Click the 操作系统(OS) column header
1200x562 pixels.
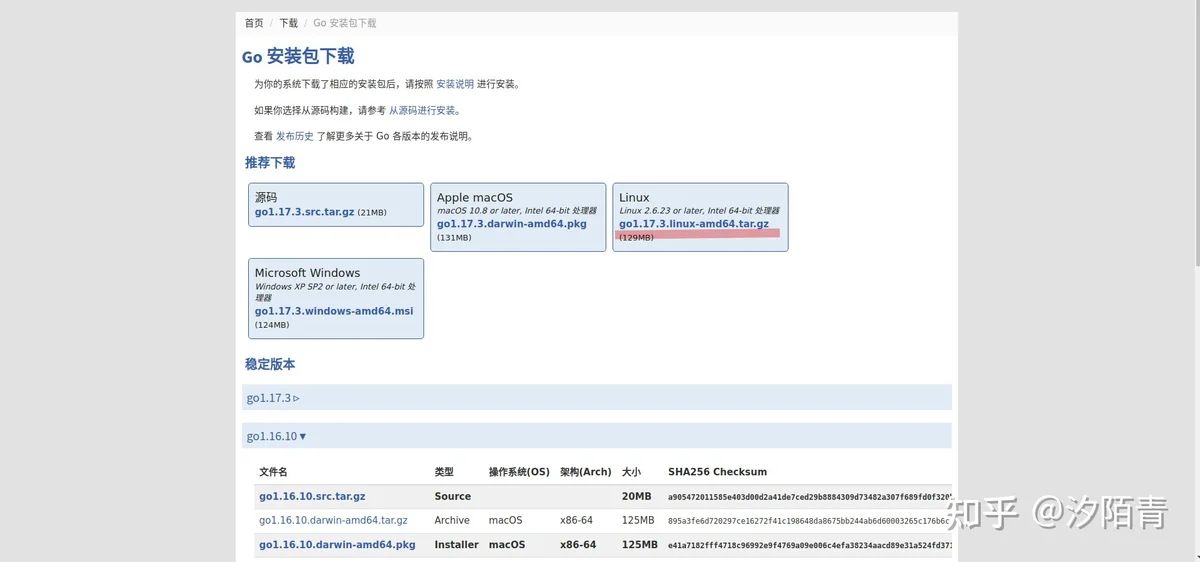coord(519,472)
